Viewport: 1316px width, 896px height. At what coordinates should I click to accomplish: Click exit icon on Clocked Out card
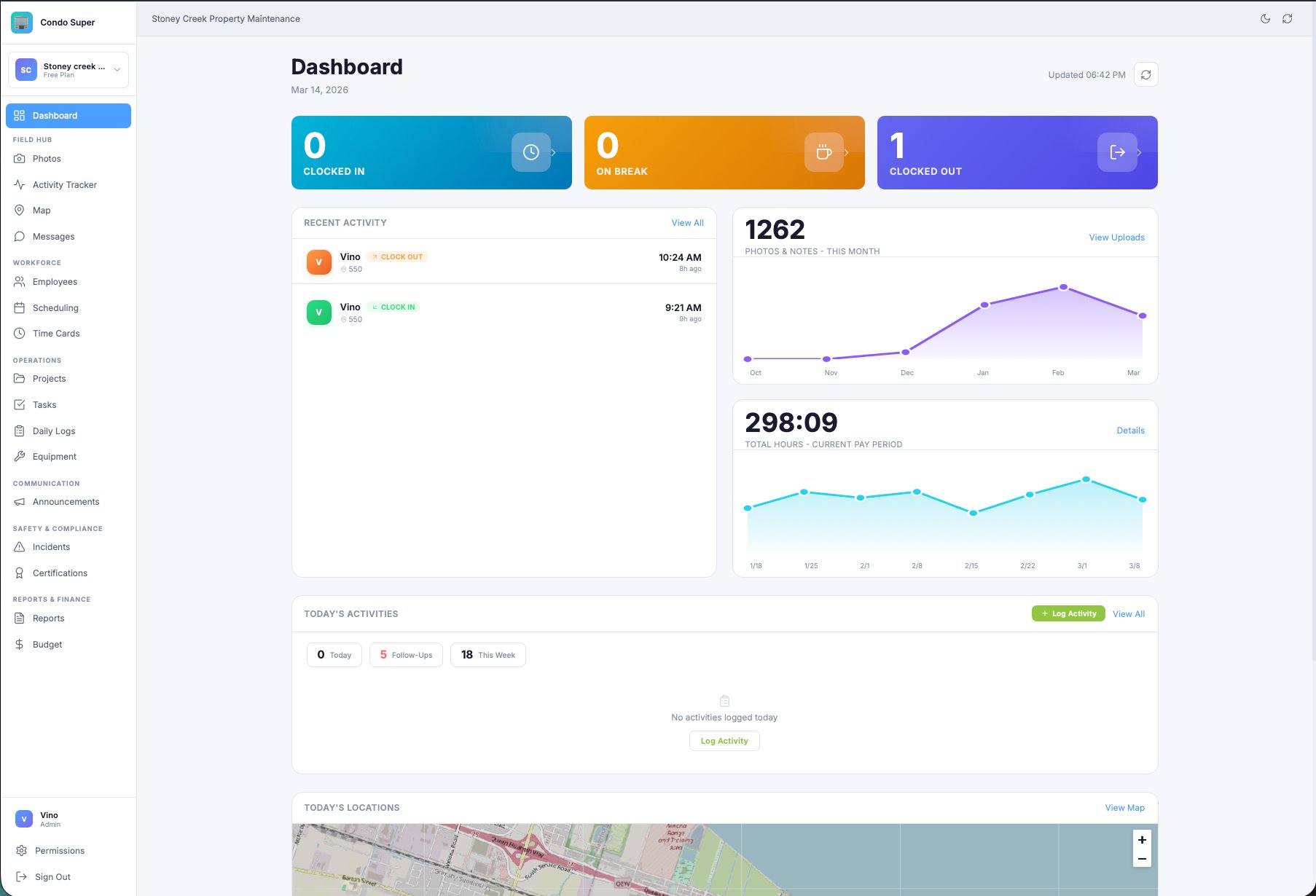coord(1117,152)
